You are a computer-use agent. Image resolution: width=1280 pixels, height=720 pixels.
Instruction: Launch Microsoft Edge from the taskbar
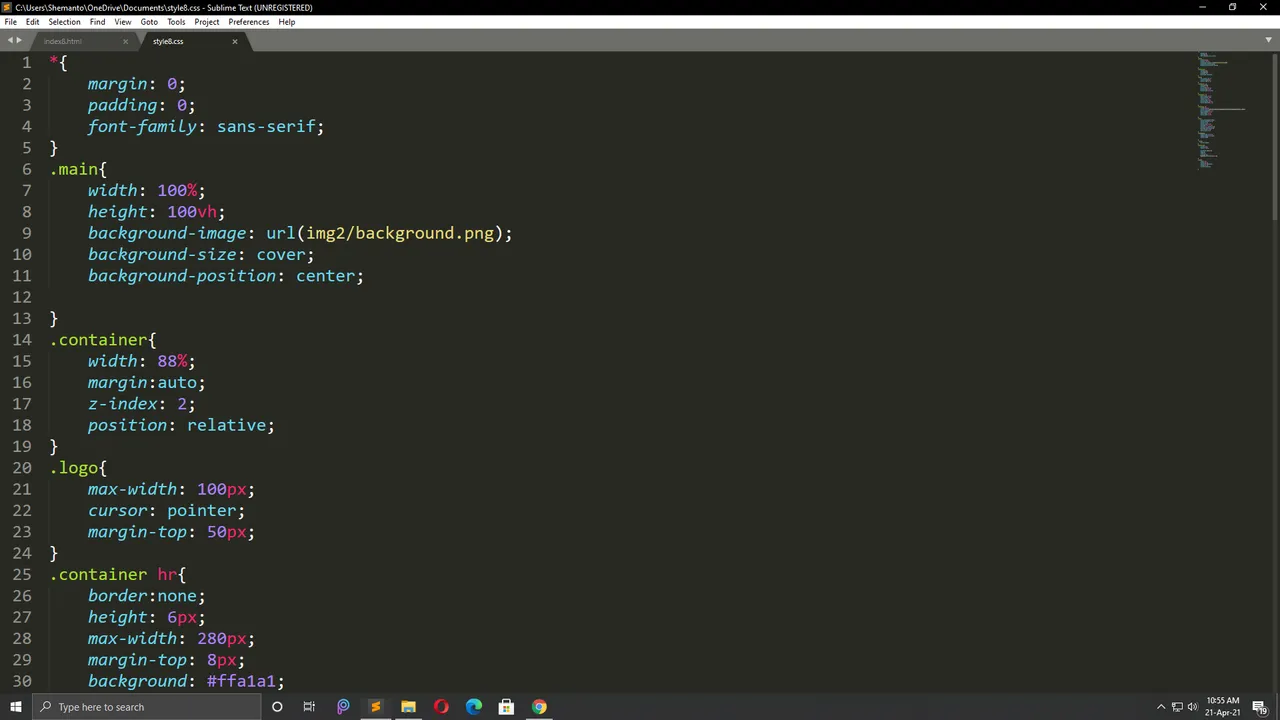pyautogui.click(x=474, y=707)
